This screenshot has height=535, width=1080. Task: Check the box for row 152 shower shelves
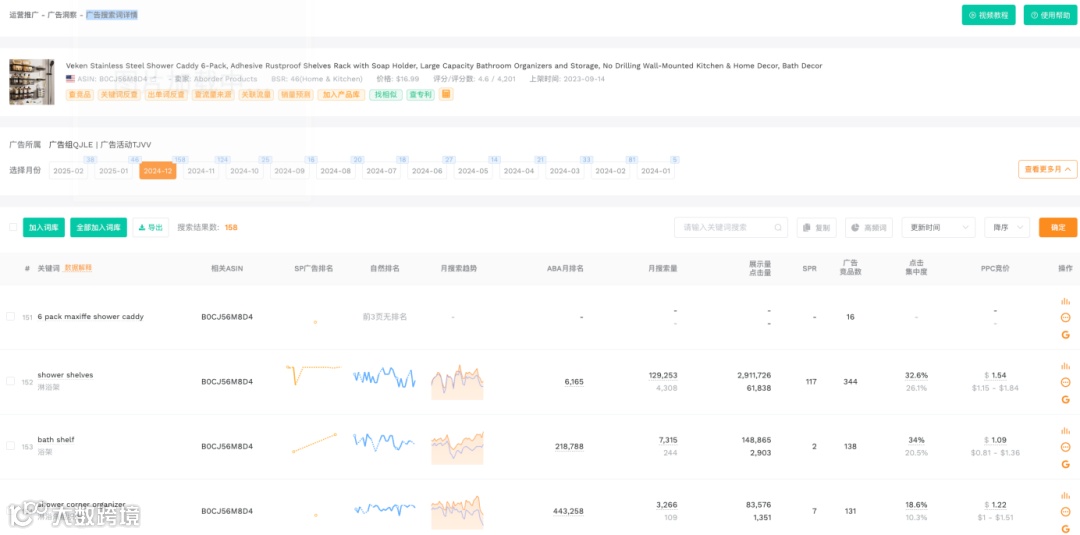pos(10,381)
